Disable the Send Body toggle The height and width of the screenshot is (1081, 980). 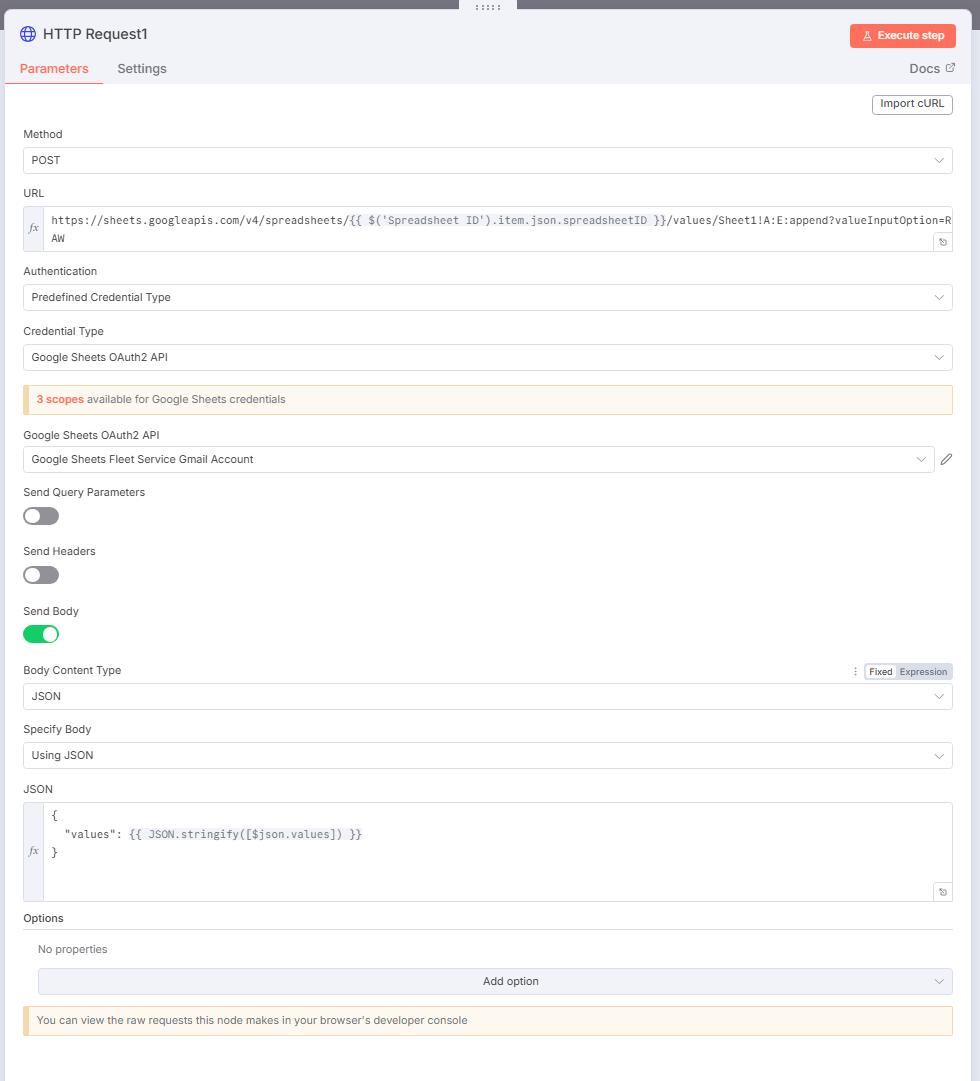[41, 634]
